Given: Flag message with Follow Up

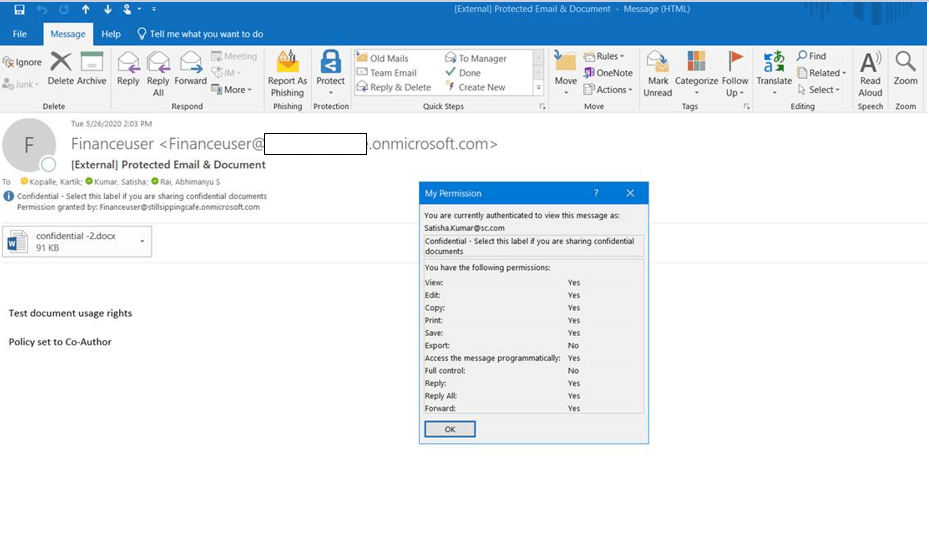Looking at the screenshot, I should point(735,73).
